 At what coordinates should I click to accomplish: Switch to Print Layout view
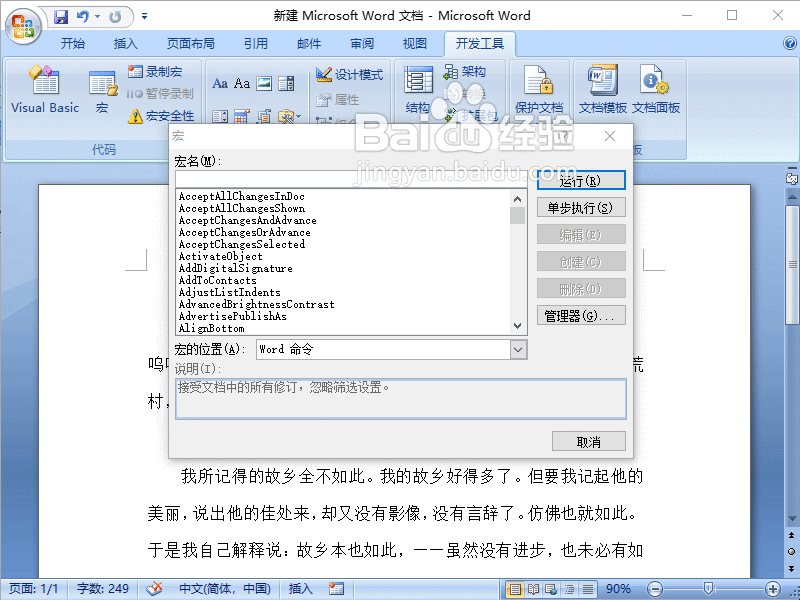tap(515, 589)
